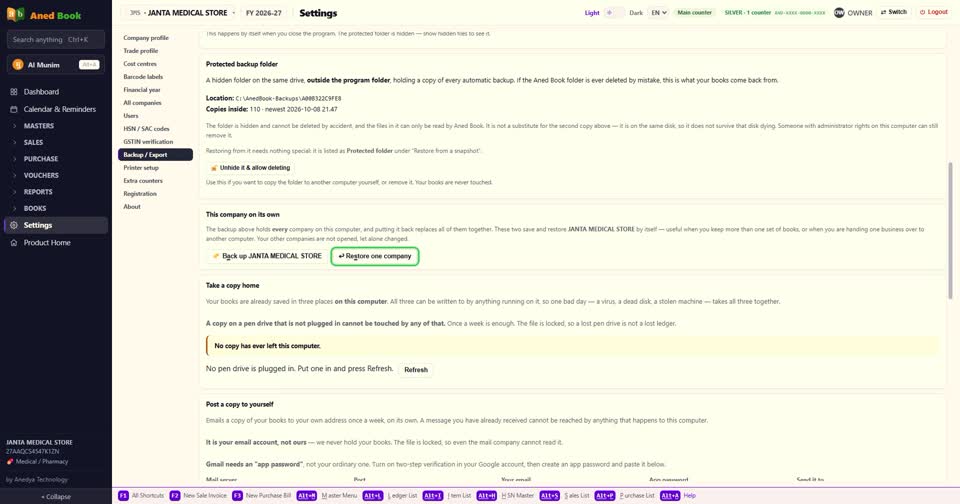Open Printer setup settings page
The height and width of the screenshot is (504, 960).
pos(155,168)
